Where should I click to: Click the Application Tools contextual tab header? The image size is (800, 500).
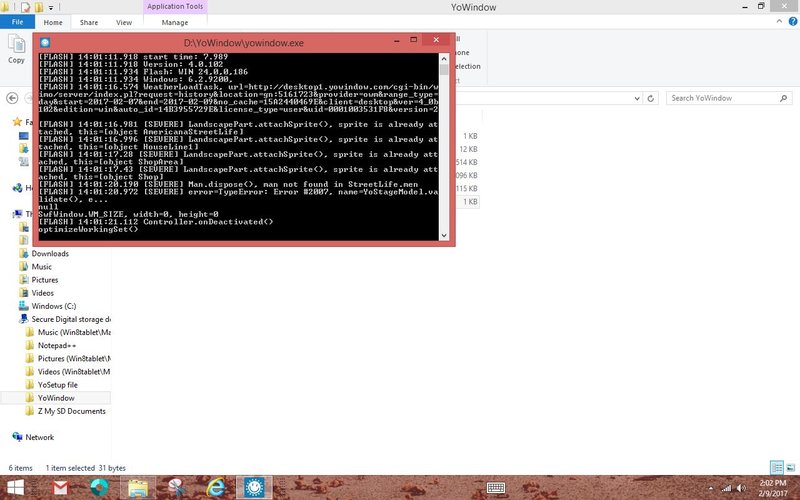(x=175, y=7)
